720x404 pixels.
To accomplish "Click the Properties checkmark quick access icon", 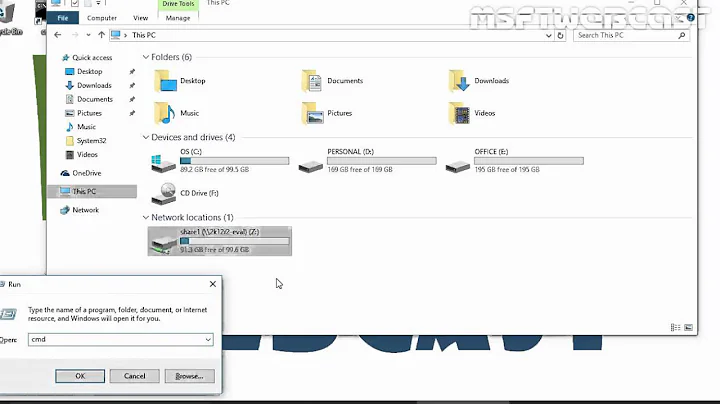I will (75, 4).
